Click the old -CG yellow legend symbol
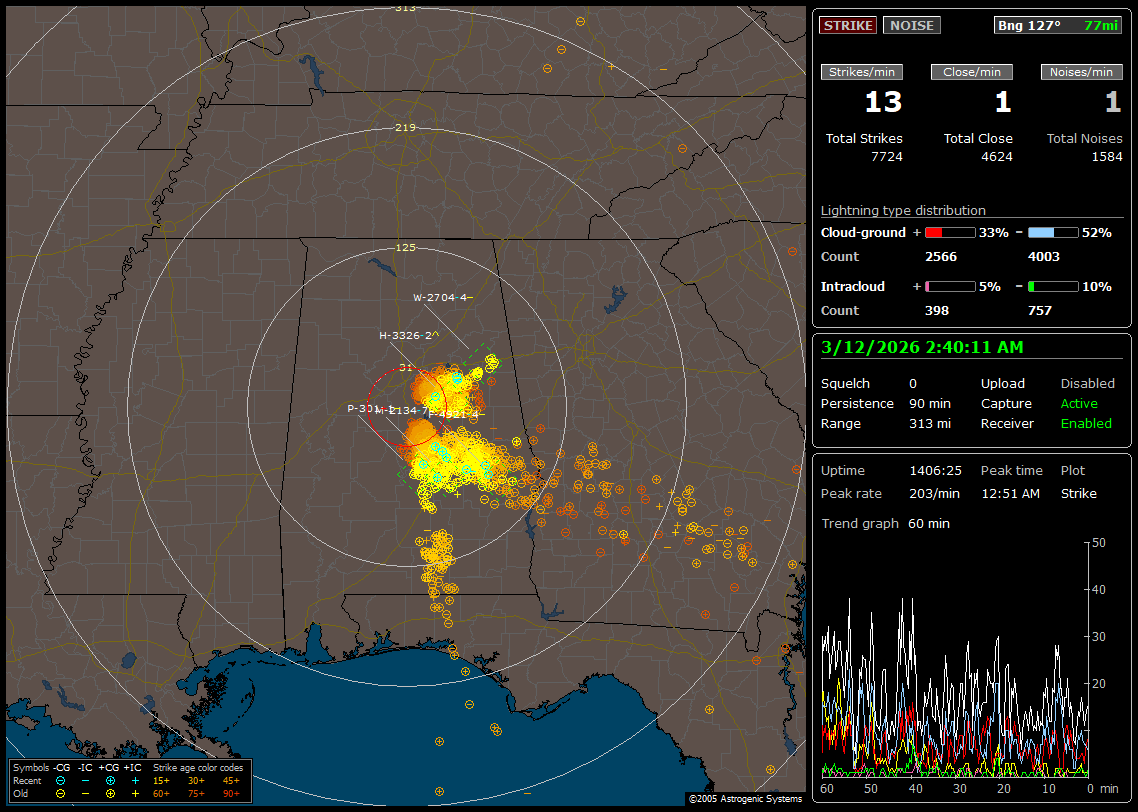 60,793
